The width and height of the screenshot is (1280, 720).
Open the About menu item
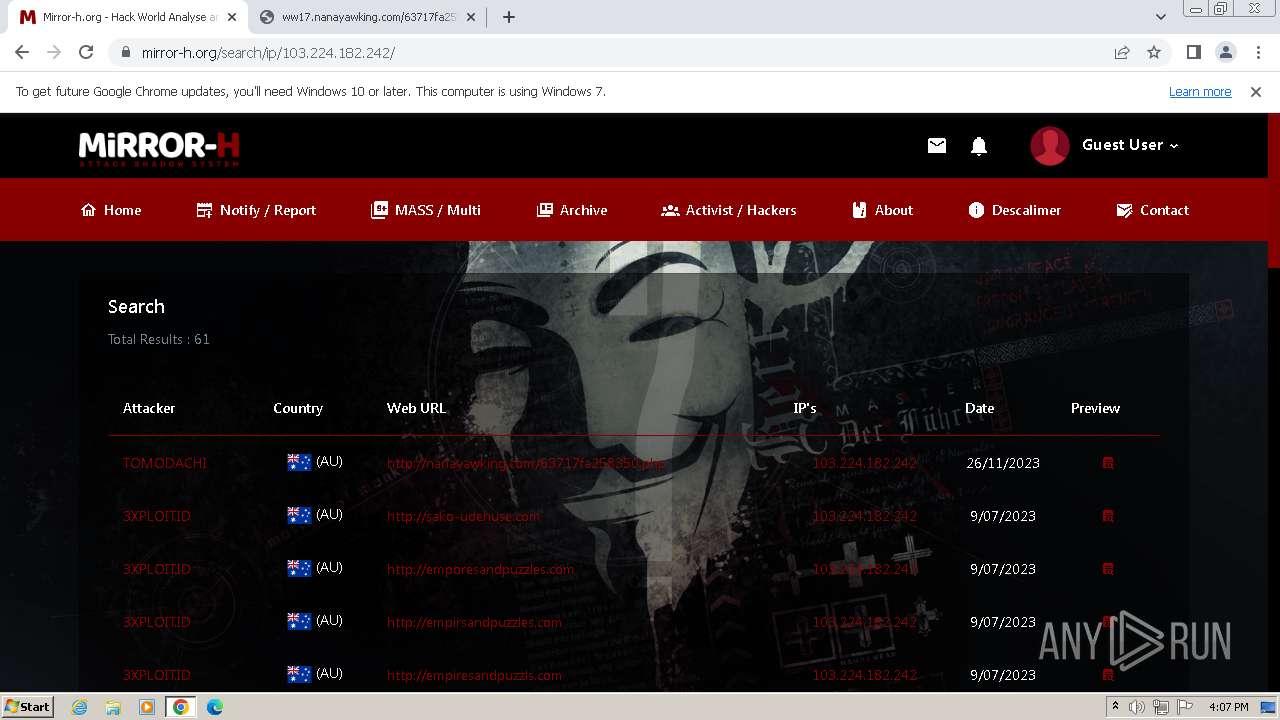882,210
